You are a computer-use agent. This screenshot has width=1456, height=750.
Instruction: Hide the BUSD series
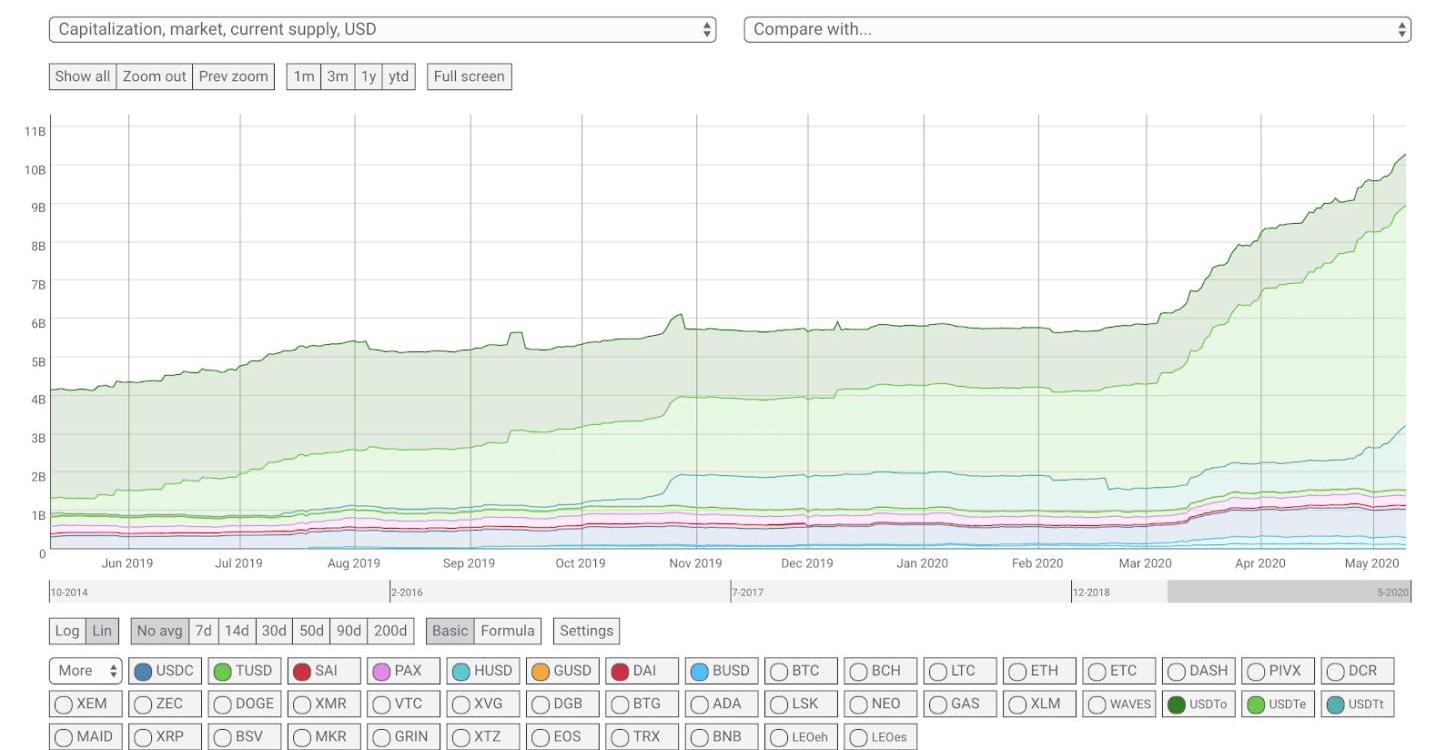(720, 671)
